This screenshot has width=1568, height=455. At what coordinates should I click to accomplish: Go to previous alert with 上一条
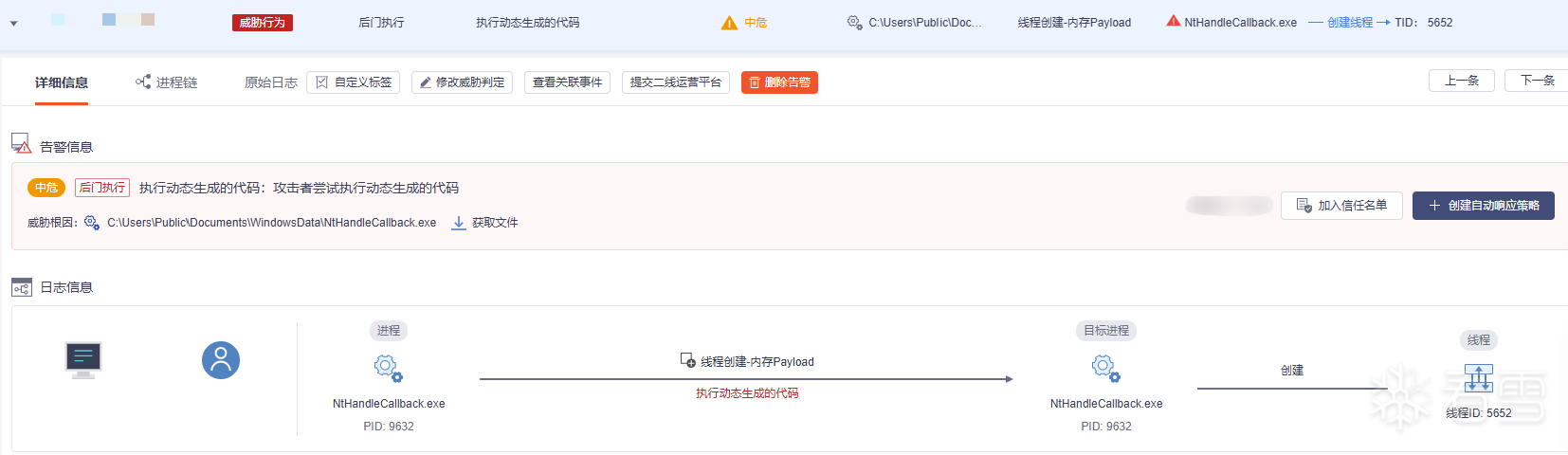pyautogui.click(x=1461, y=81)
